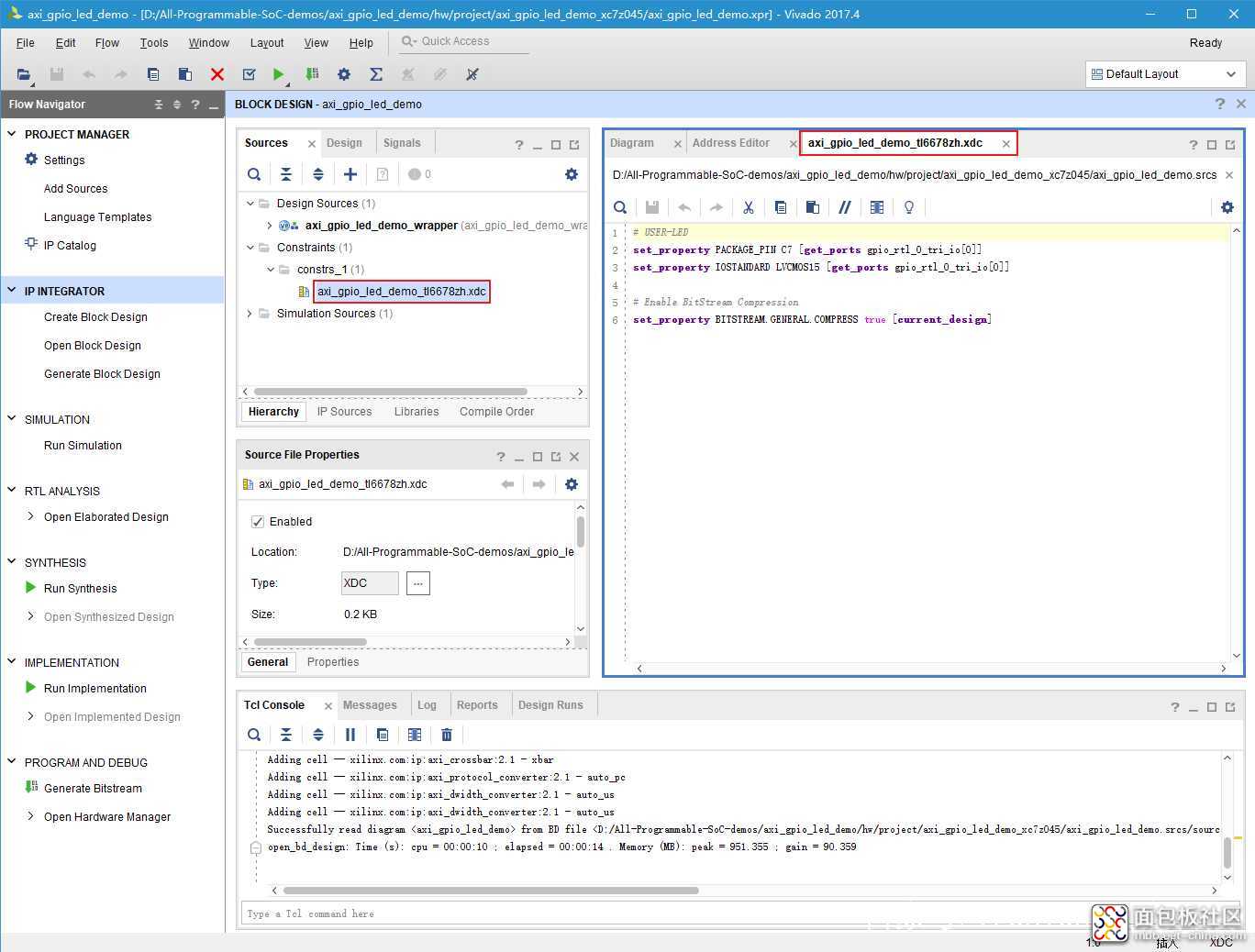Collapse the Constraints tree node
The width and height of the screenshot is (1255, 952).
tap(250, 248)
